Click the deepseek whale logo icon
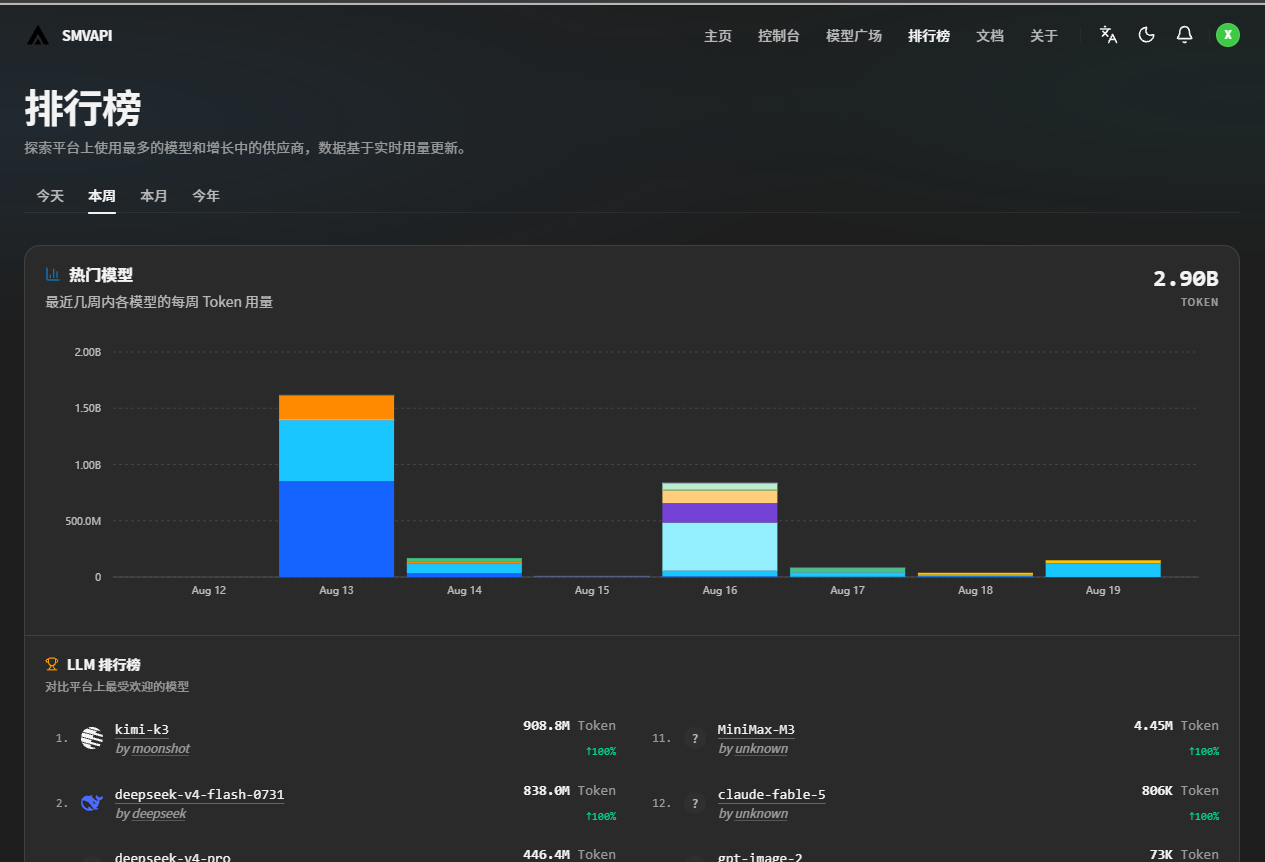1265x862 pixels. (92, 803)
